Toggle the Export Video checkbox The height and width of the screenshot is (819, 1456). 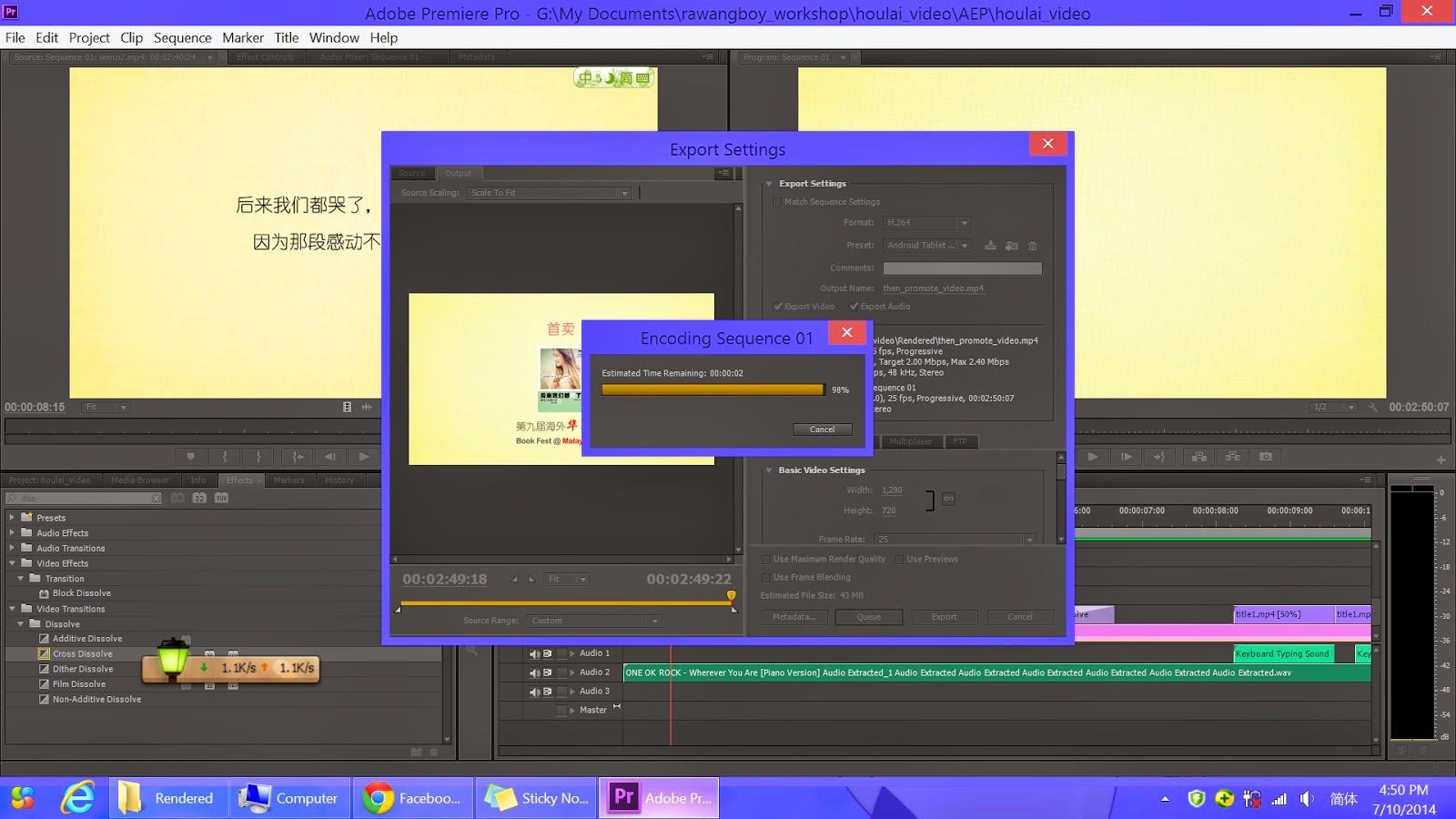coord(778,307)
